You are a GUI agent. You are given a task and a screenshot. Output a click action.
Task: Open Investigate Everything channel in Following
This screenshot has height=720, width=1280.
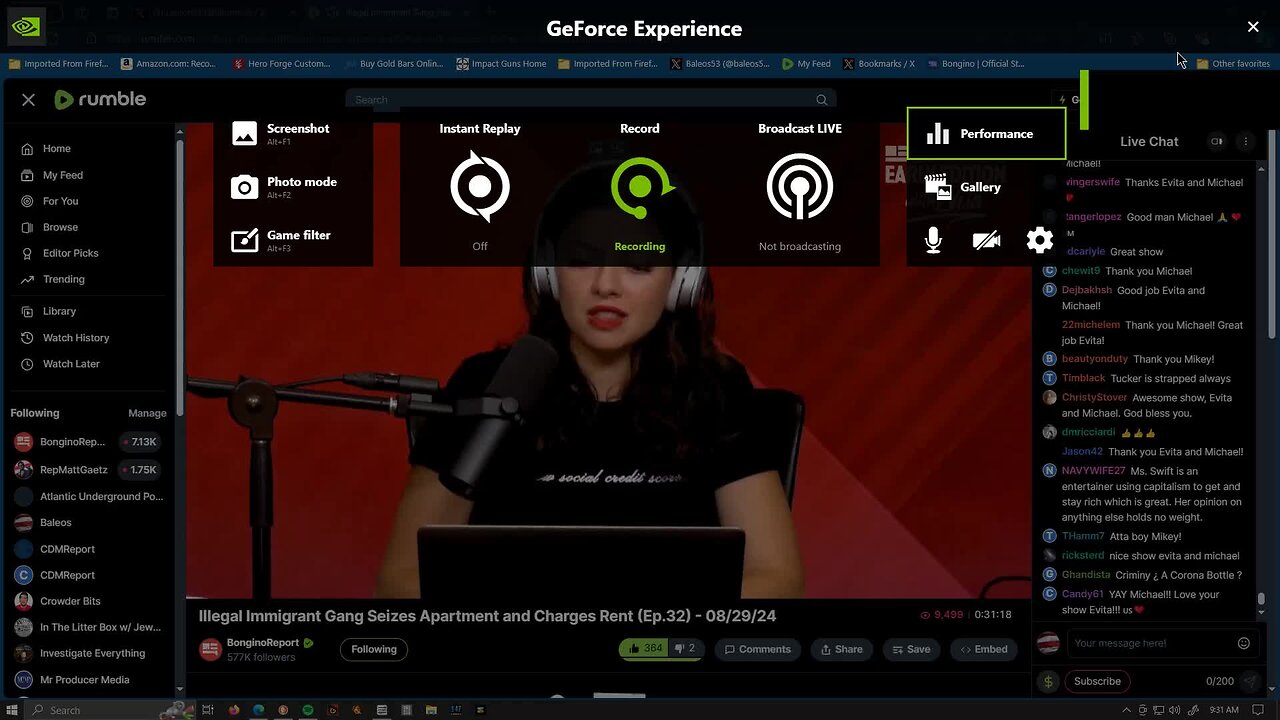tap(80, 653)
